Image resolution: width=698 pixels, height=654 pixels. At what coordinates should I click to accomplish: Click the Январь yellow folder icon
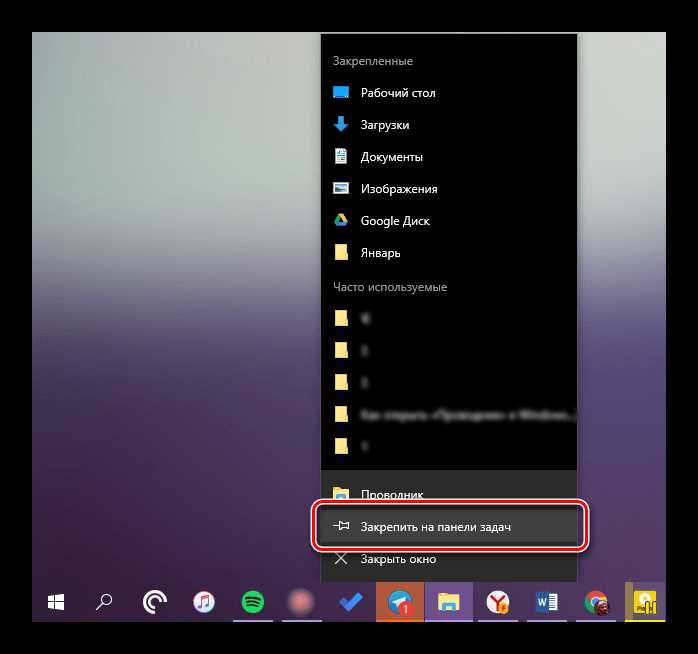coord(341,252)
